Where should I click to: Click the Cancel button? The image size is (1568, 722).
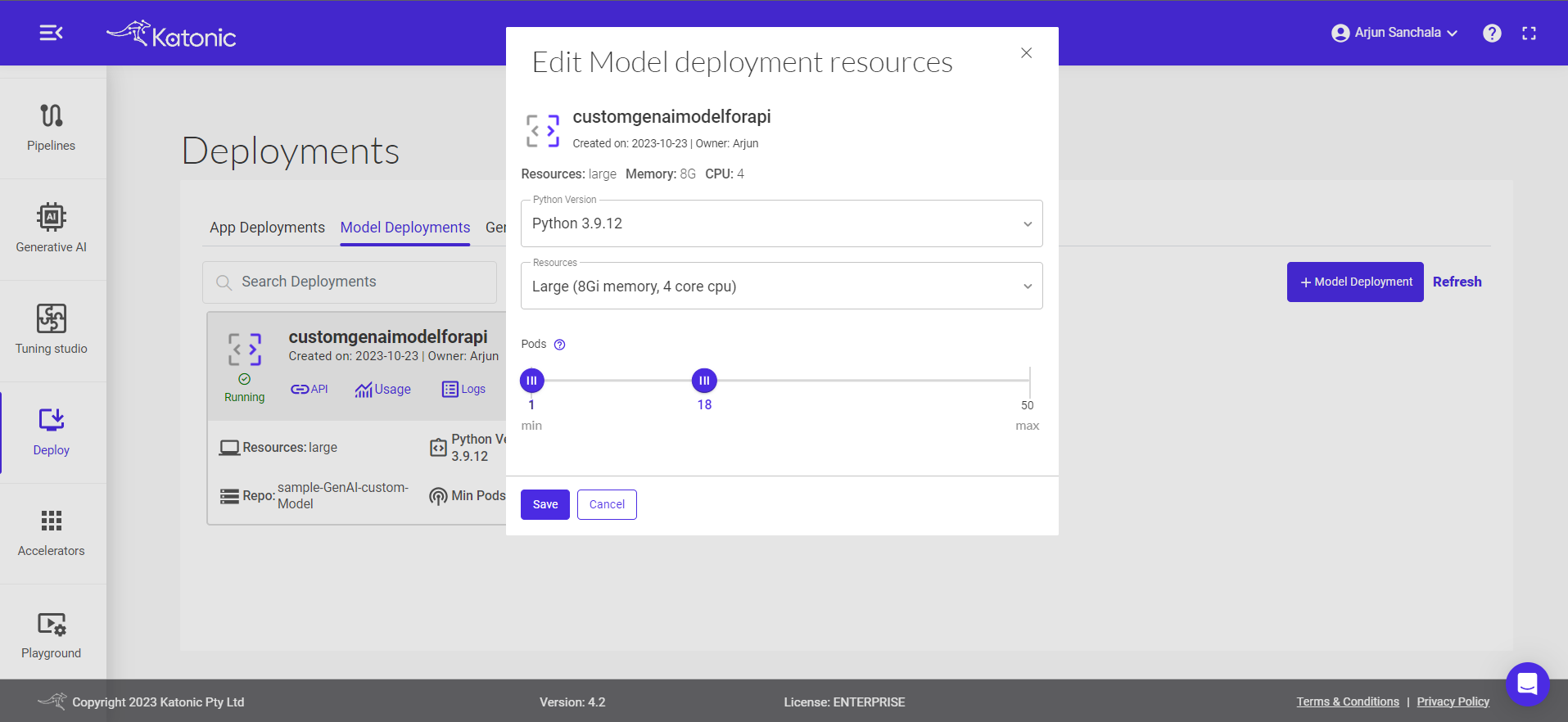pos(607,504)
